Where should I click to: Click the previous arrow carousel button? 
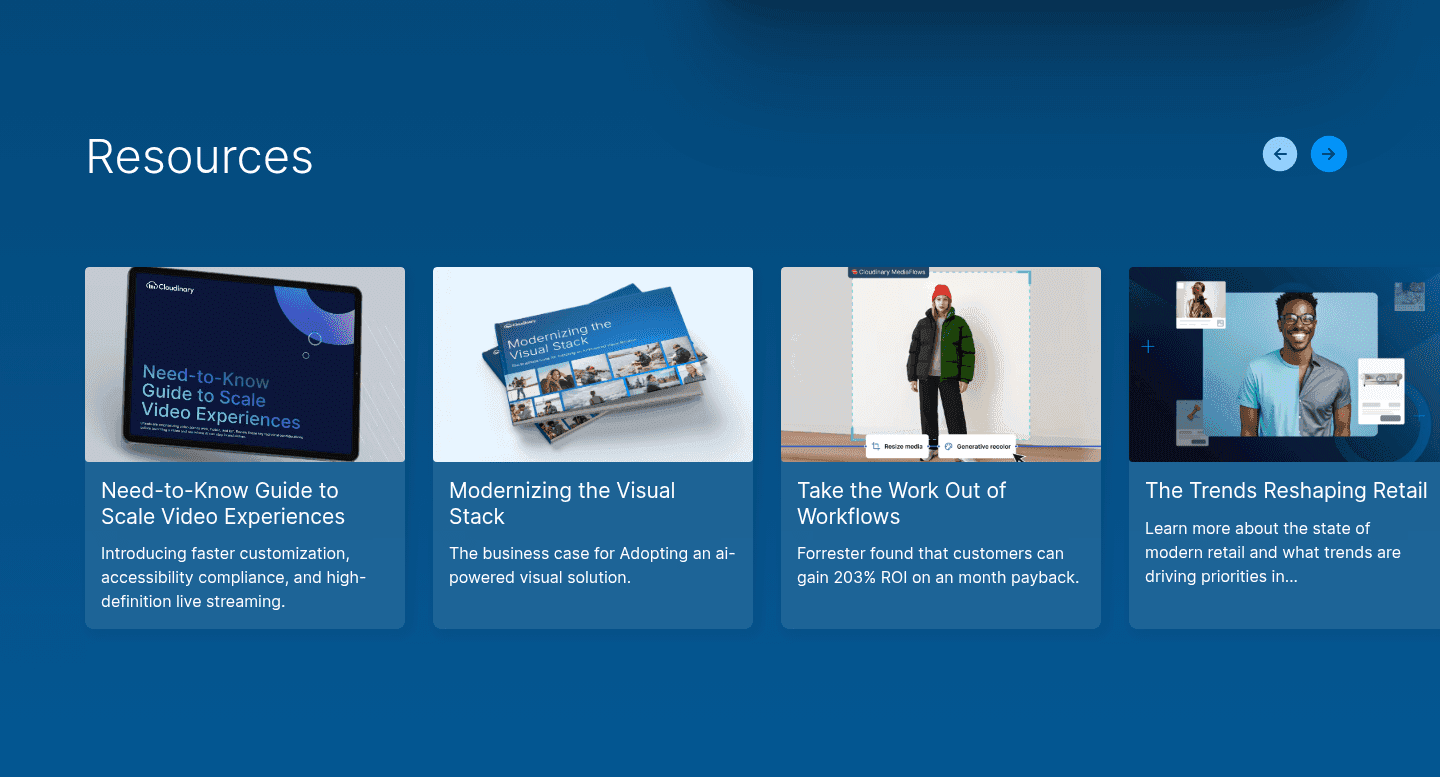click(1280, 154)
